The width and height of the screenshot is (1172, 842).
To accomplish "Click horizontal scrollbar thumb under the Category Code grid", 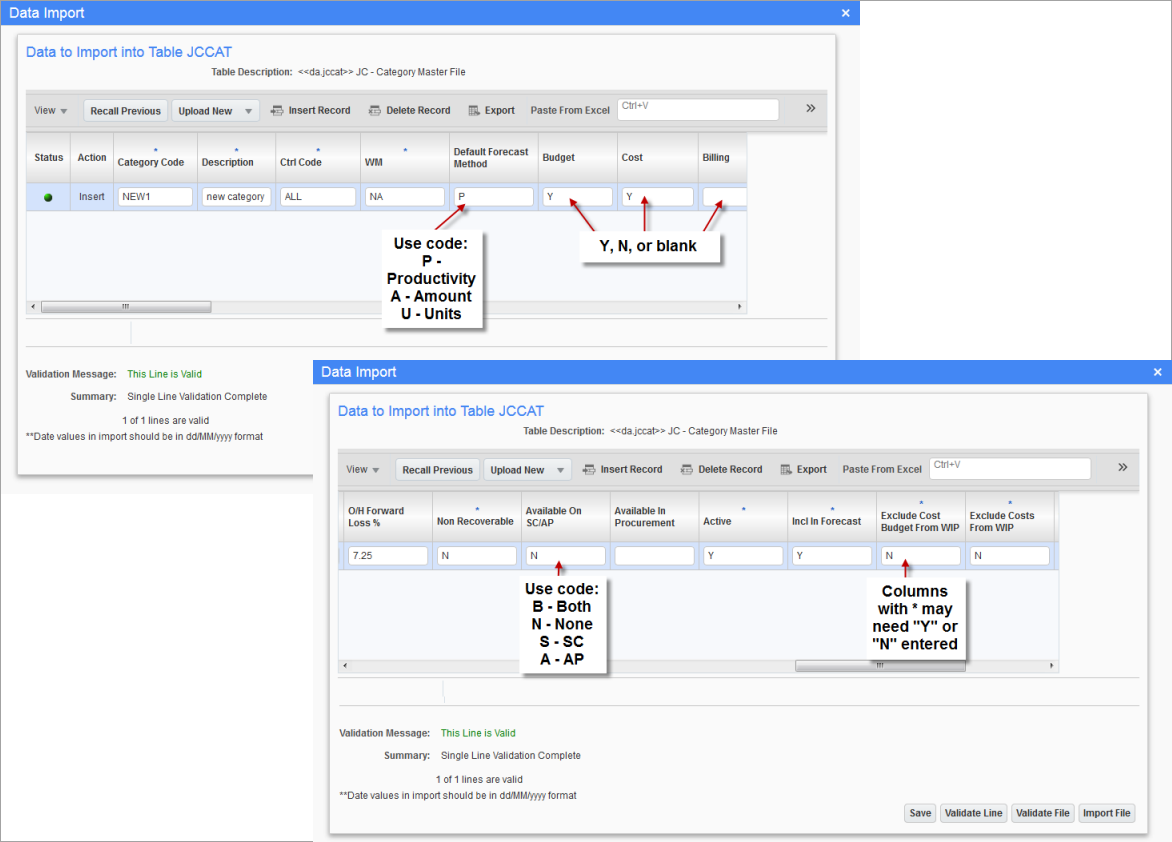I will tap(125, 306).
